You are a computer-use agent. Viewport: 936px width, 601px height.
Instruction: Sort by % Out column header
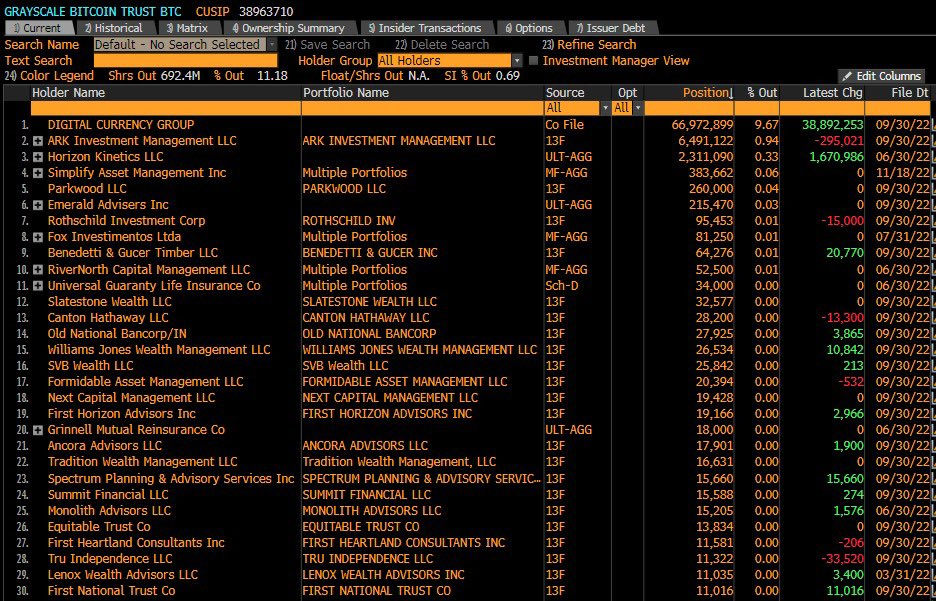[x=757, y=93]
